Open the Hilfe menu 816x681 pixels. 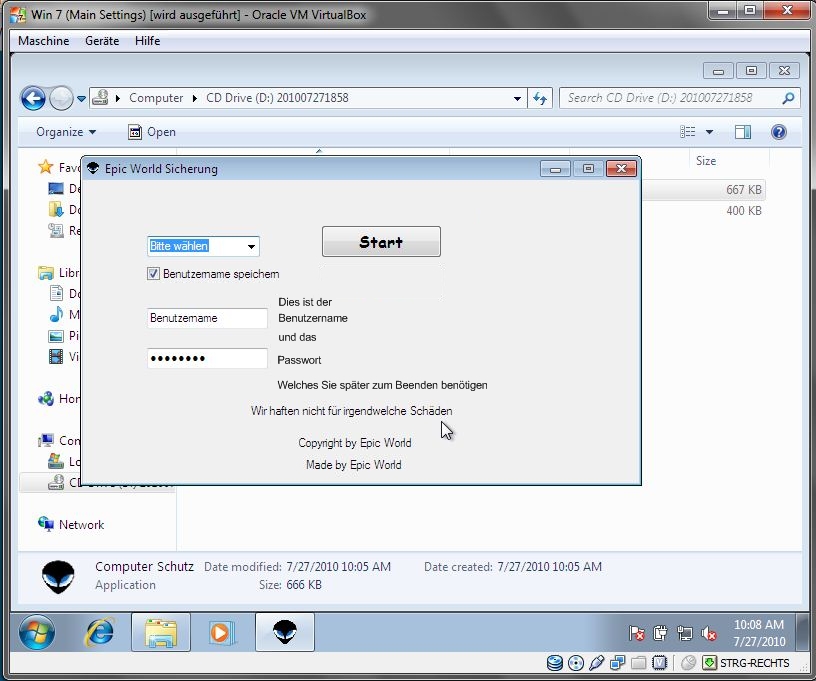tap(147, 41)
